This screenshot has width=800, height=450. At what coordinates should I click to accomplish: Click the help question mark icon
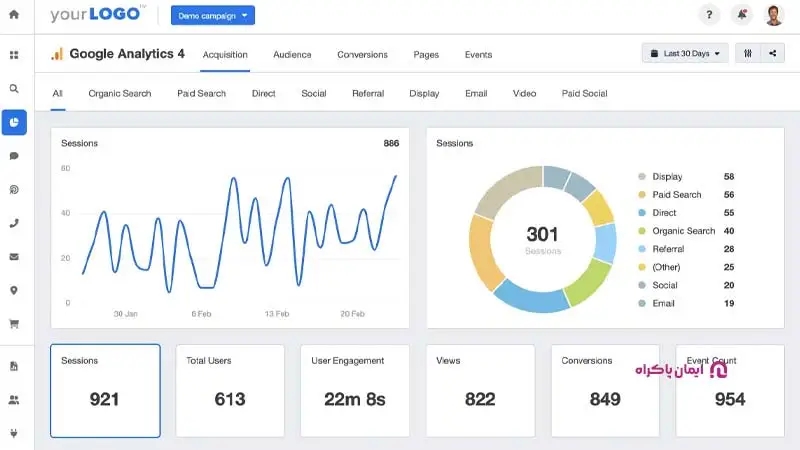tap(709, 15)
